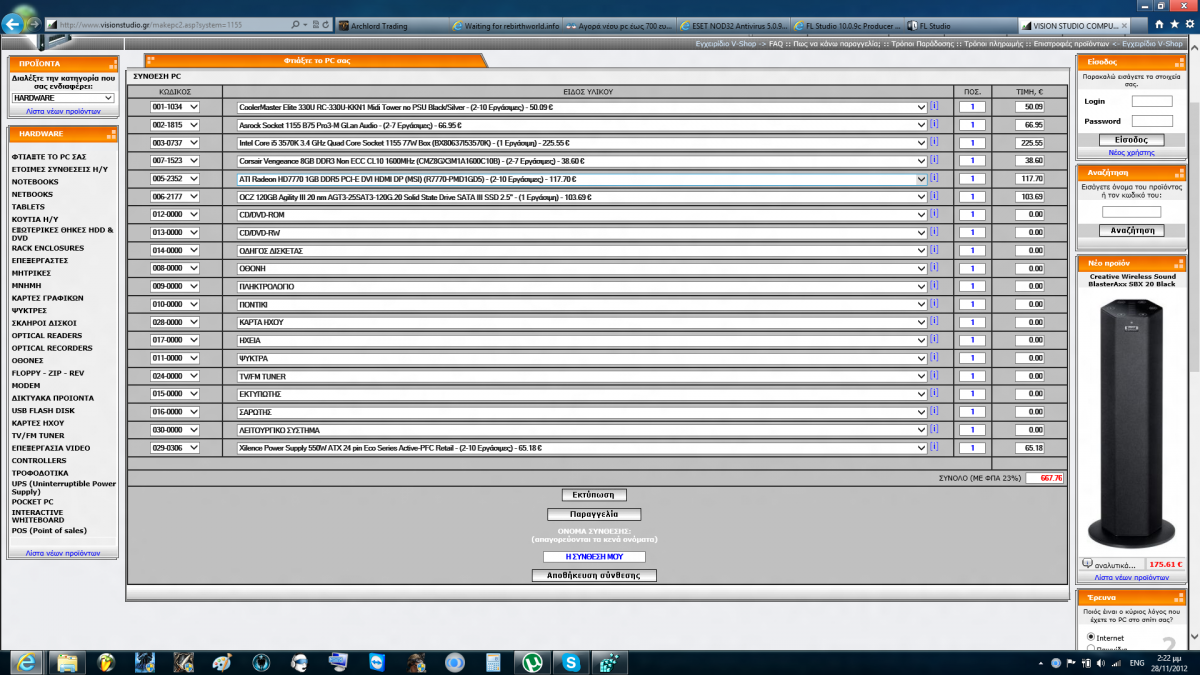Viewport: 1200px width, 675px height.
Task: Open code dropdown 003-0737
Action: pyautogui.click(x=175, y=143)
